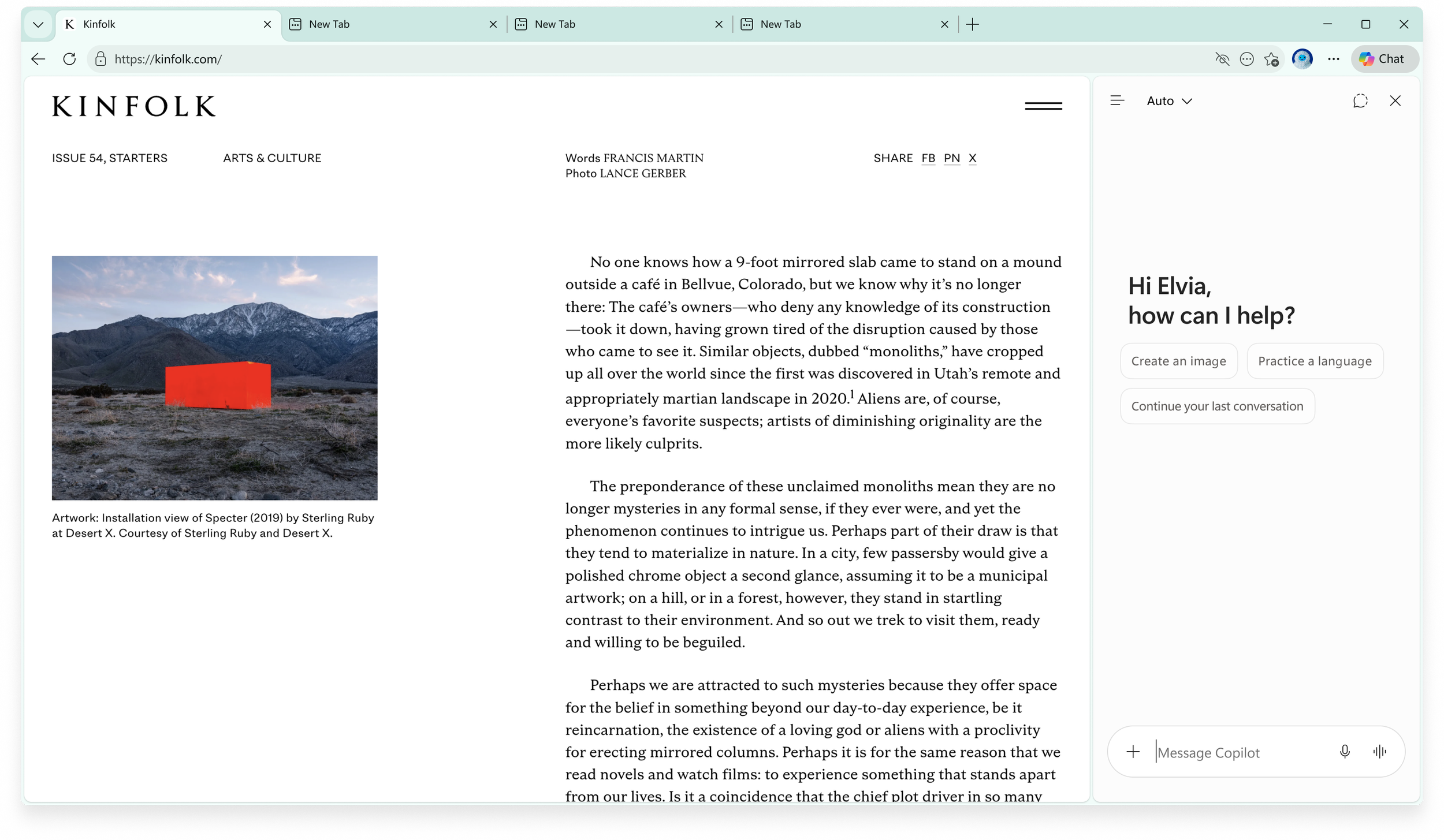Open tracking prevention crossed-eye icon

coord(1222,59)
